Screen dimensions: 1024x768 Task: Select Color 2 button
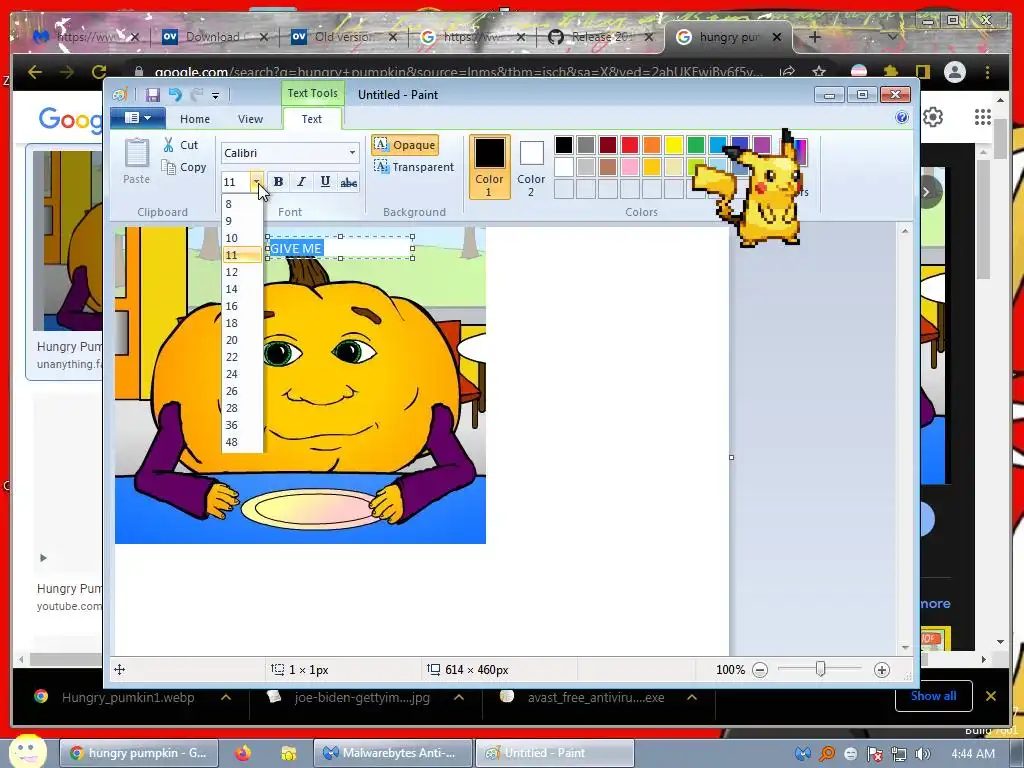click(531, 168)
